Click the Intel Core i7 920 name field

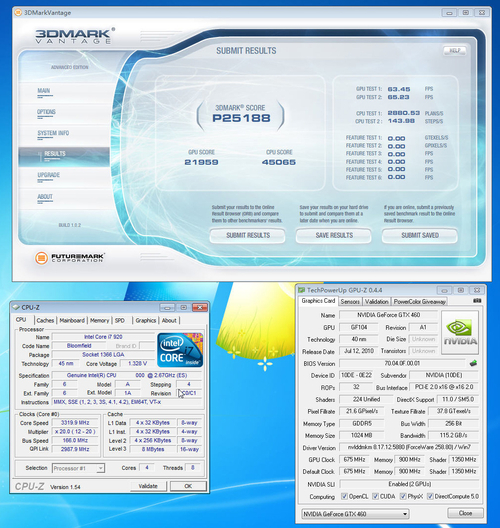pos(103,337)
